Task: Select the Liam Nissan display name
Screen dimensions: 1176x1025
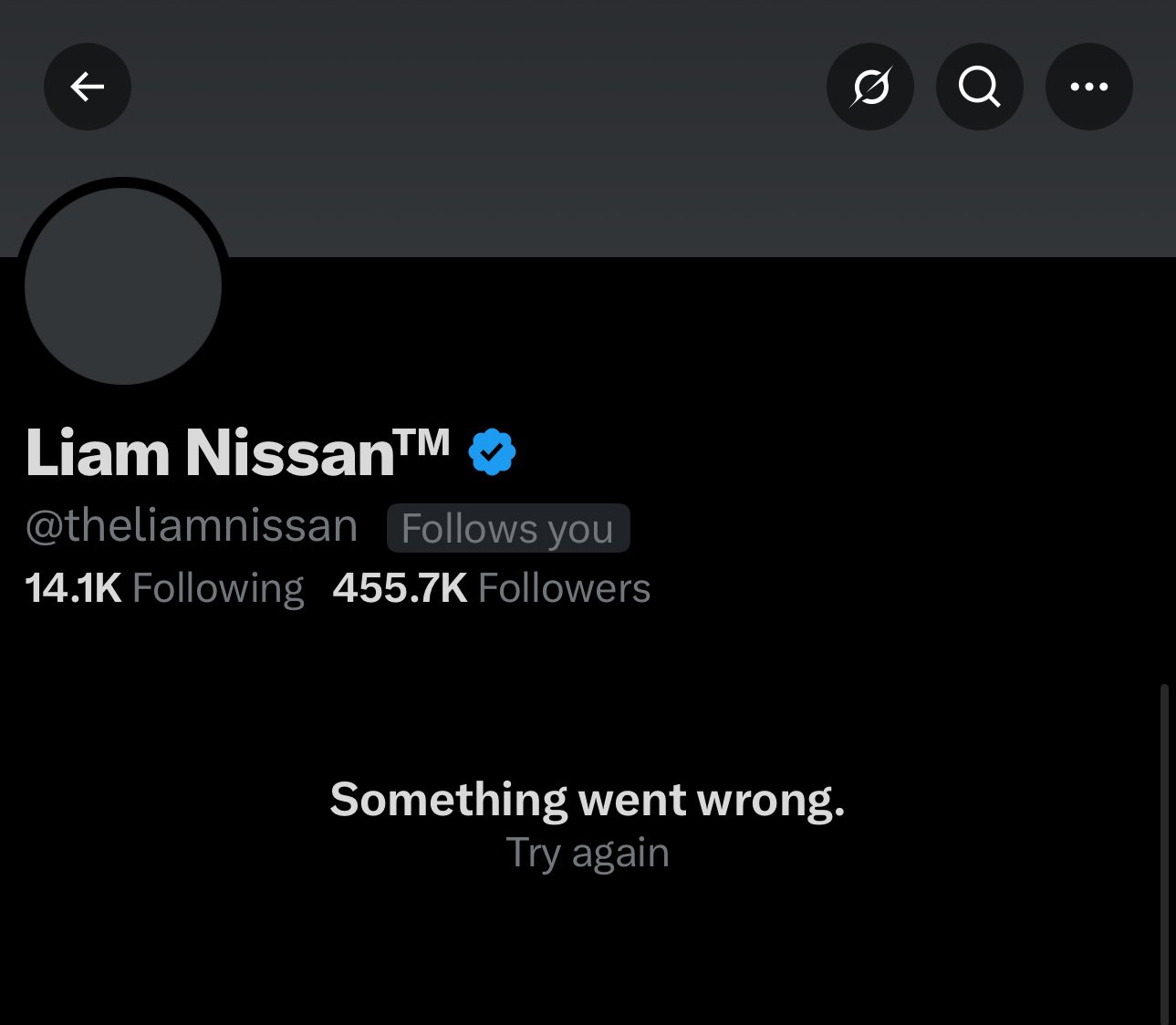Action: click(211, 452)
